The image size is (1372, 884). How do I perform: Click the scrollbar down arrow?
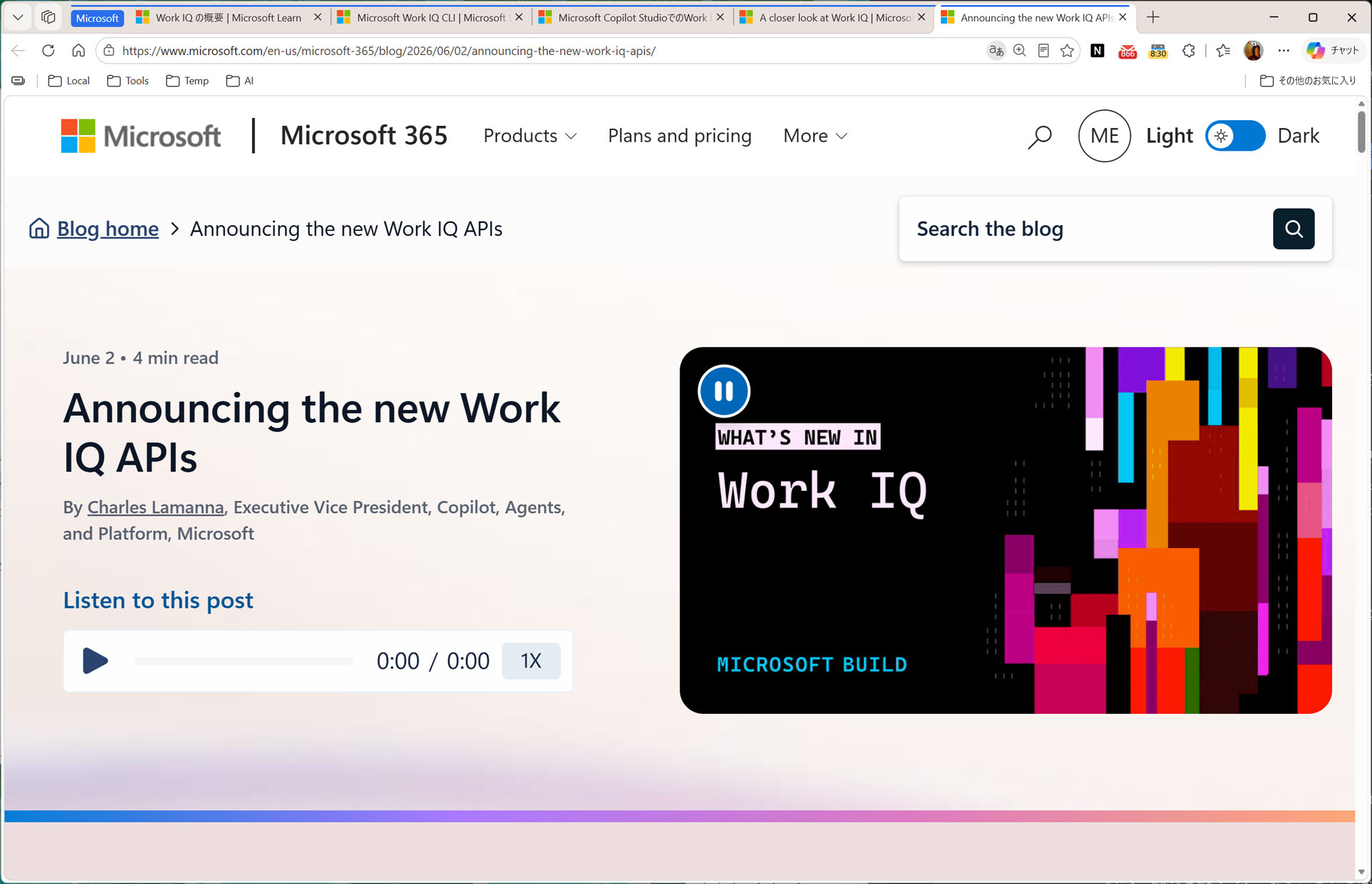(1361, 872)
